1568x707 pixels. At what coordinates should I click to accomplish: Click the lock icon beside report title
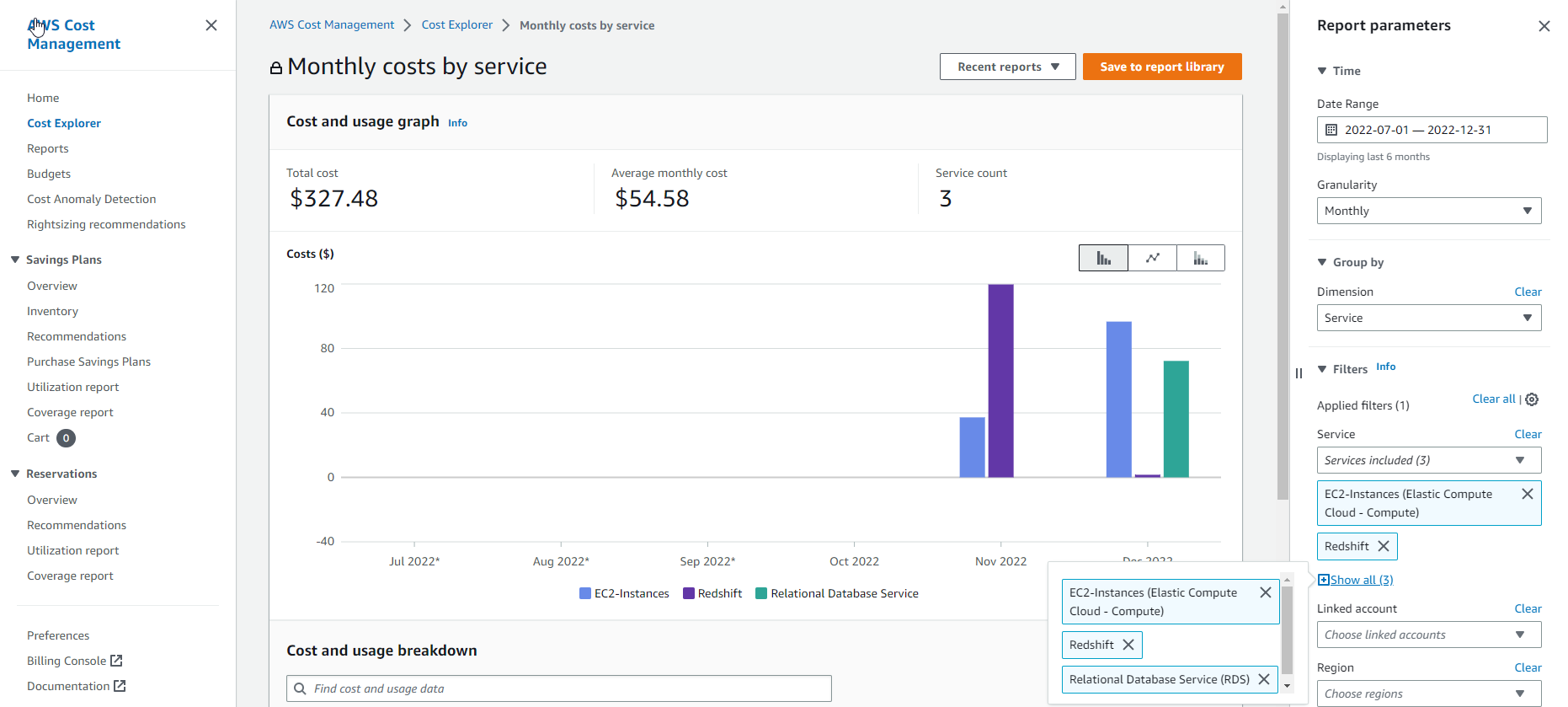[275, 67]
